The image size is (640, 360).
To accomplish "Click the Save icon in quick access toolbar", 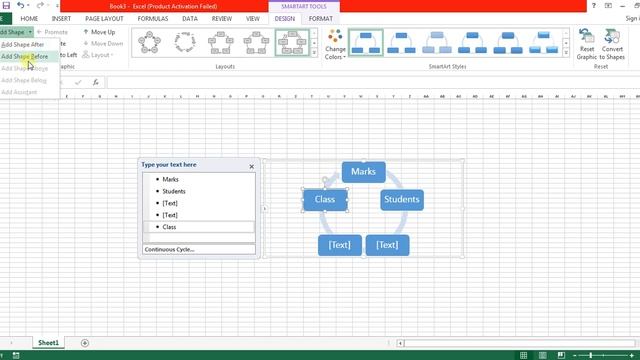I will 6,5.
